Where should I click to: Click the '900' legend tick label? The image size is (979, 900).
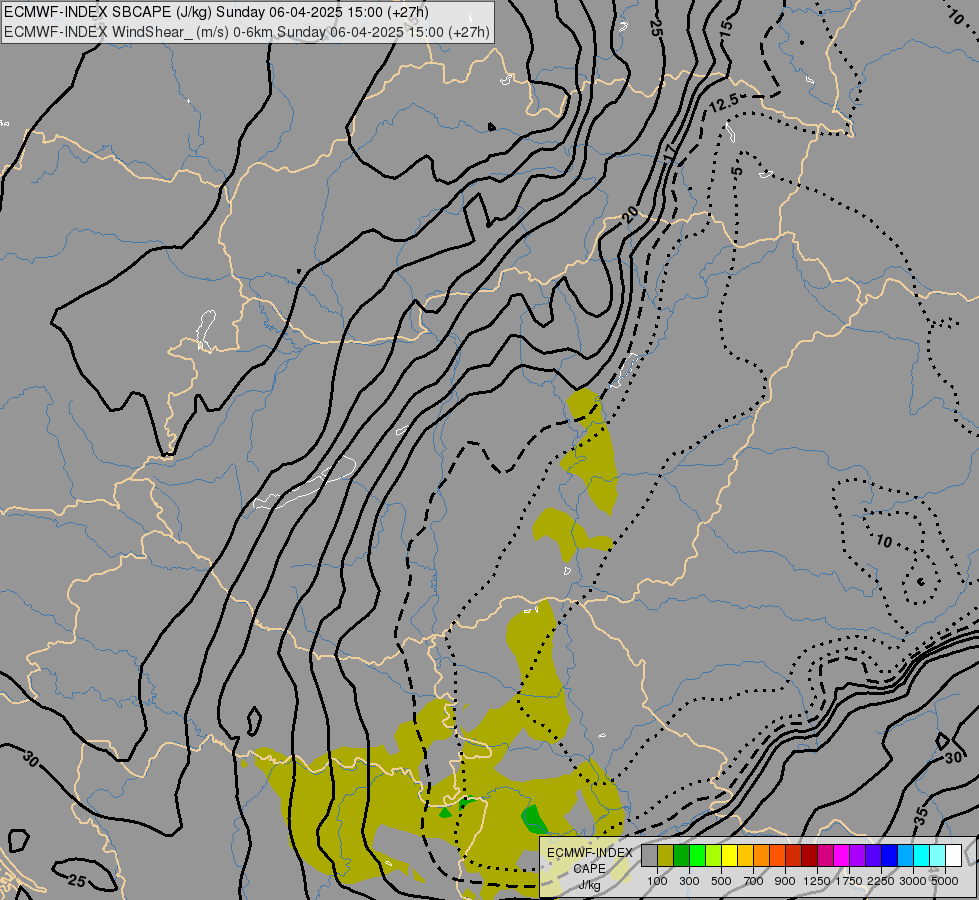click(785, 881)
